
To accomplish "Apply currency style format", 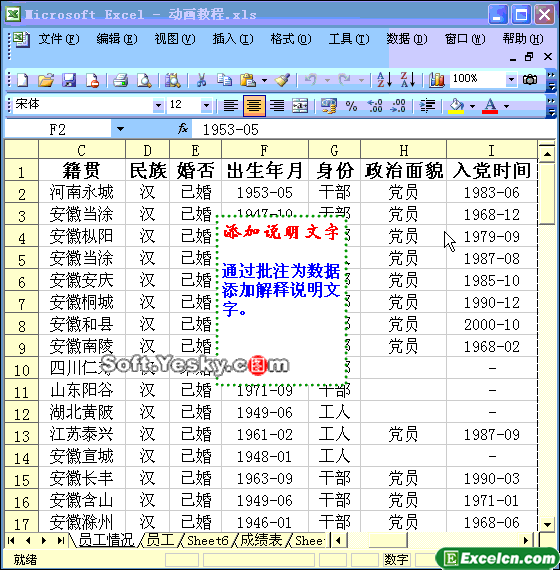I will 328,106.
